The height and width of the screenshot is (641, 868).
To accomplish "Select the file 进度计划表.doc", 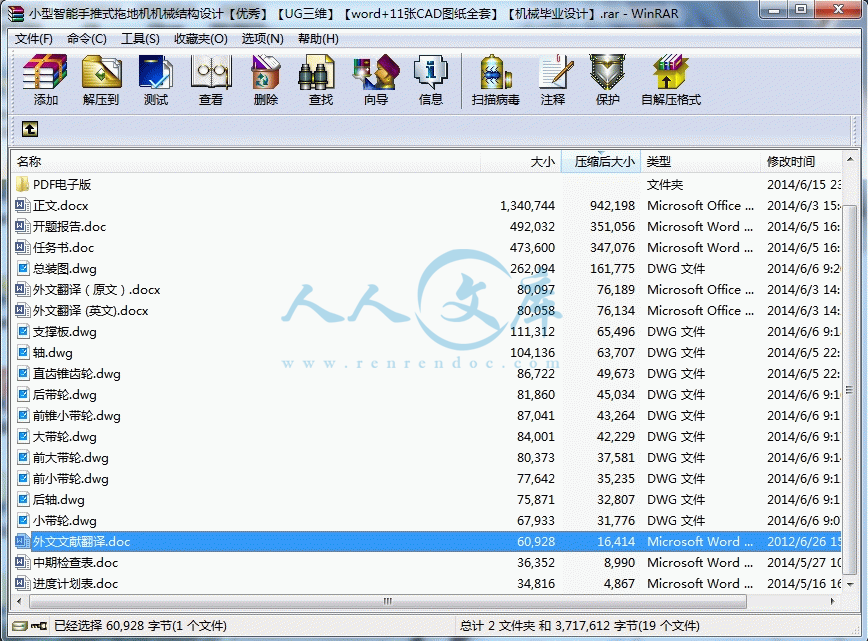I will tap(75, 584).
